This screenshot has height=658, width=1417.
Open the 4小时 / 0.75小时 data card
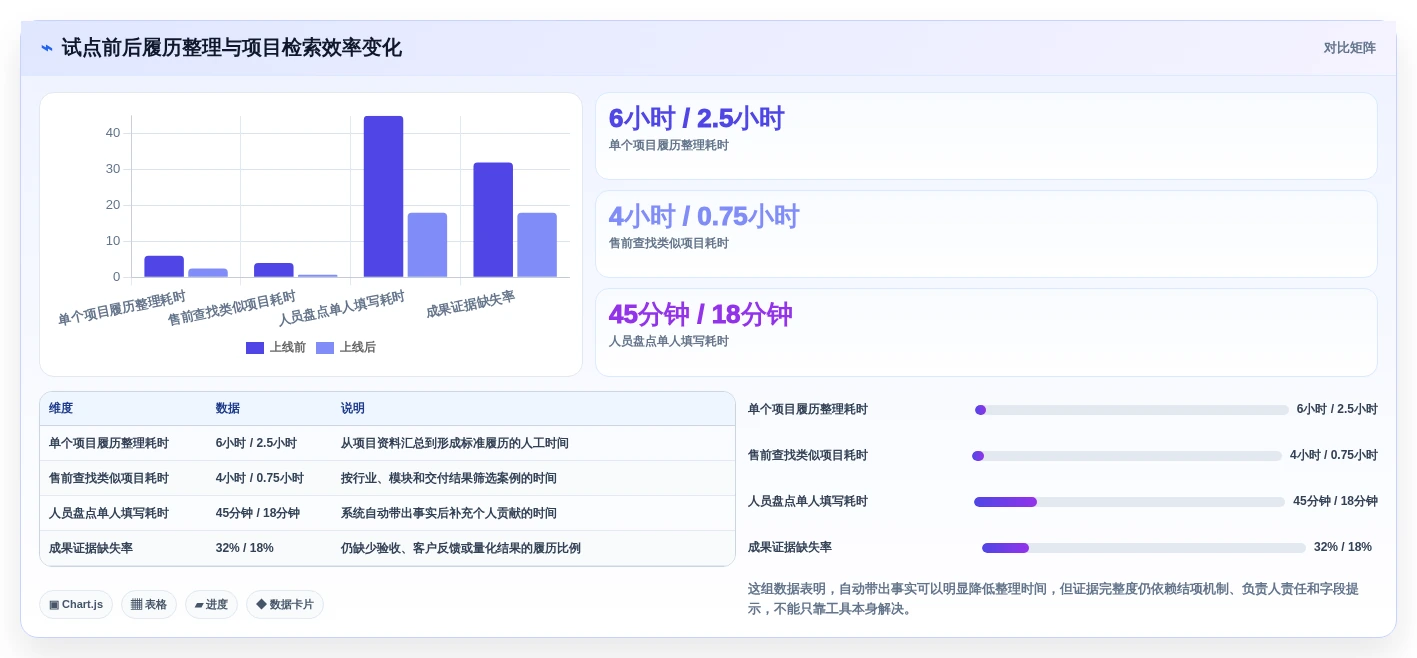pos(986,234)
